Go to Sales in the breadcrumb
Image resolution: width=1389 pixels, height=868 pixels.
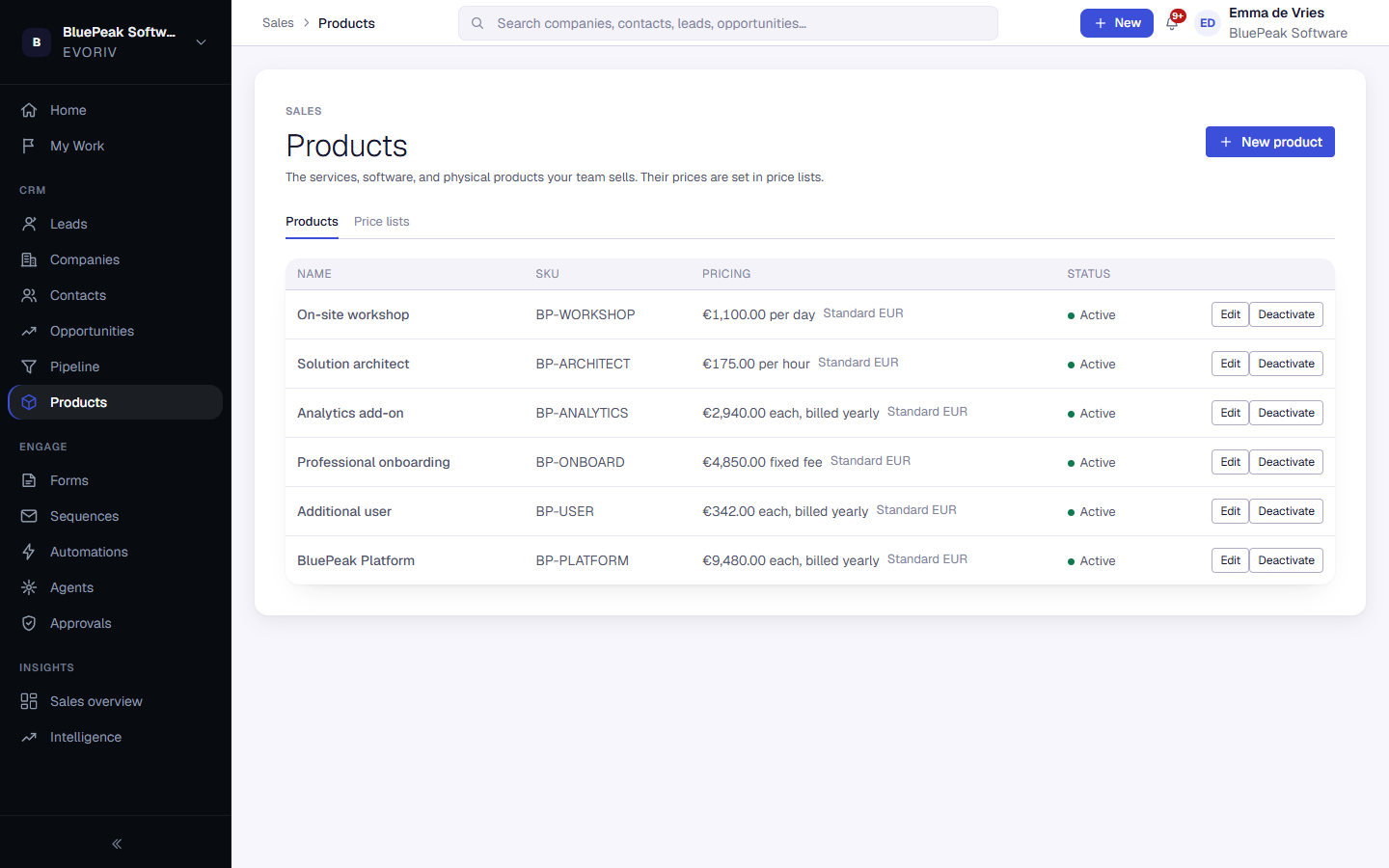tap(278, 23)
